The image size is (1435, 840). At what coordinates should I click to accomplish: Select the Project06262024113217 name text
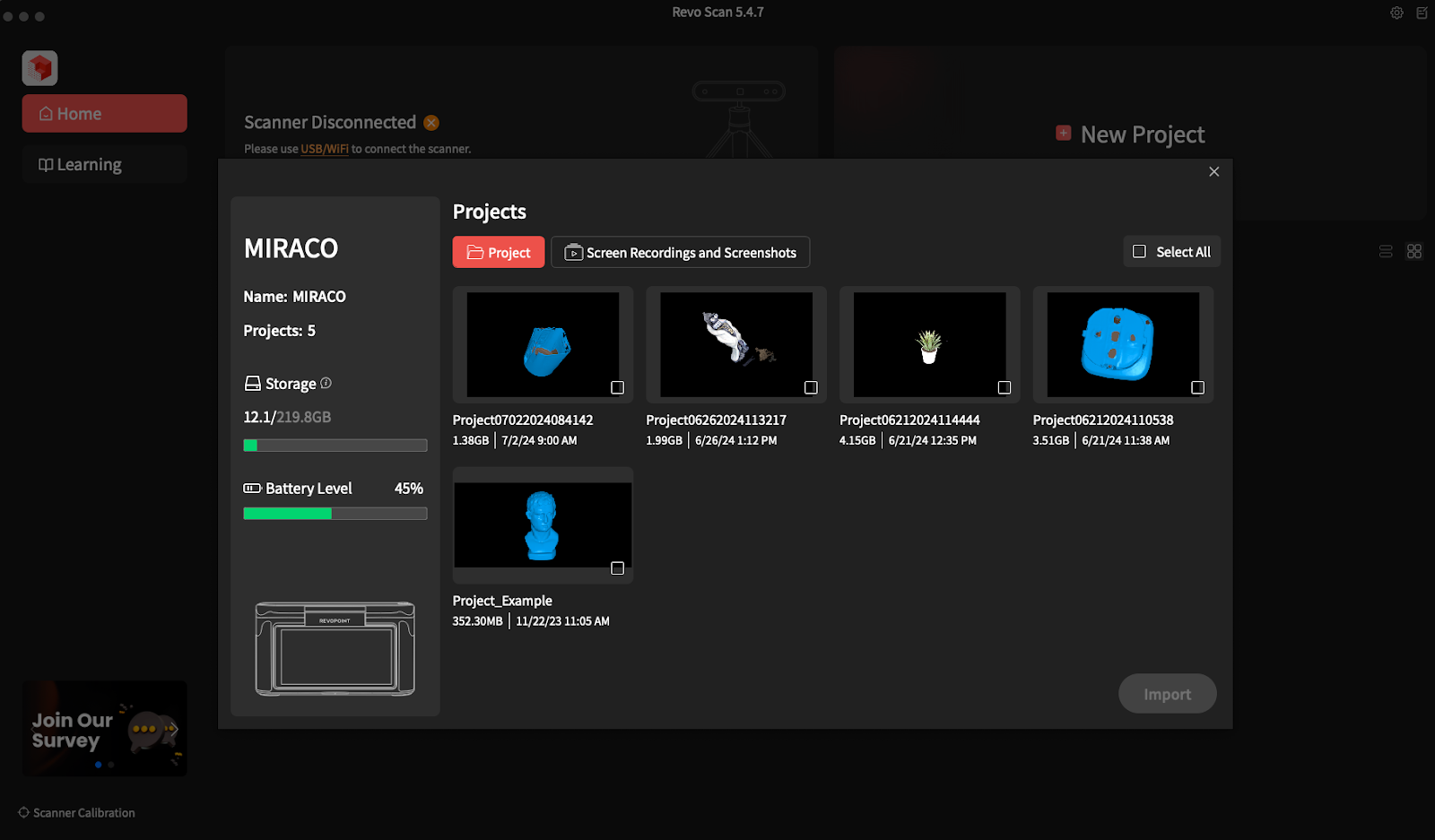click(716, 420)
